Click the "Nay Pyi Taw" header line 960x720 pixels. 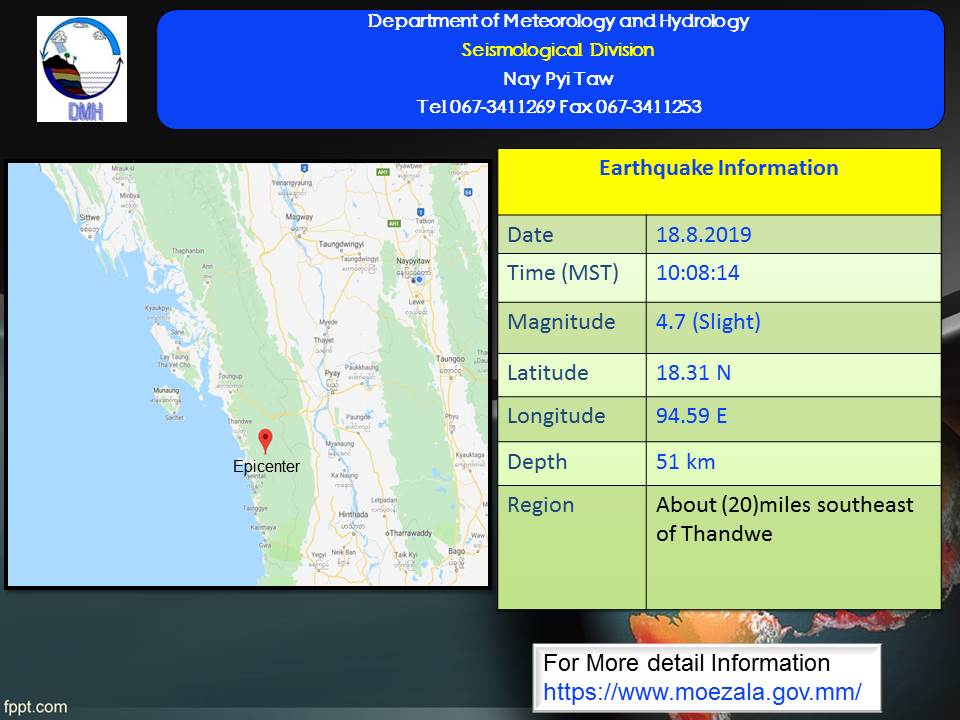(558, 78)
